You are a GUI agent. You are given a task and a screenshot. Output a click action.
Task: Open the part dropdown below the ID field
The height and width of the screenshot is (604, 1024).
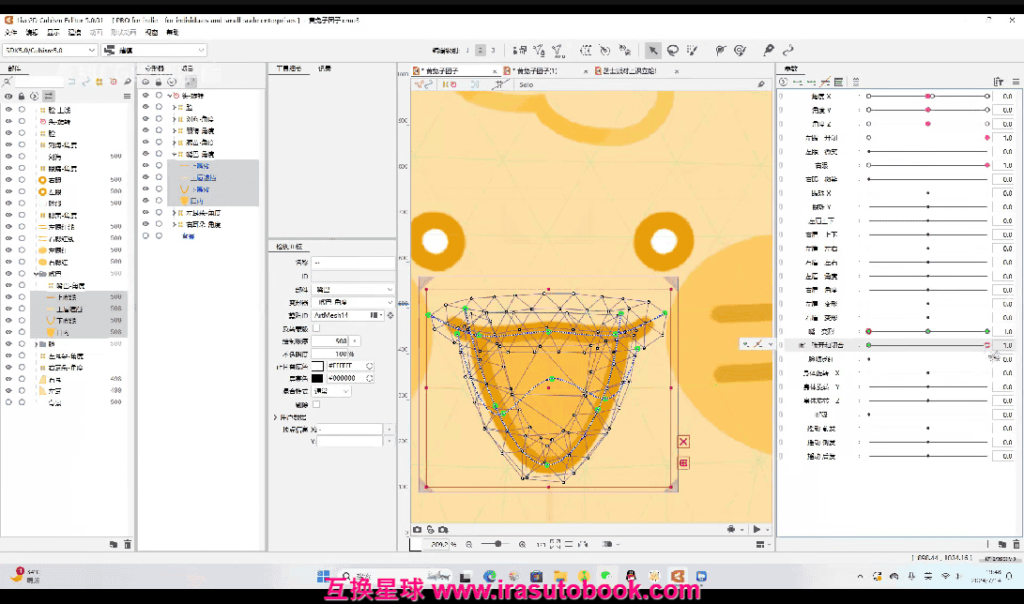[x=353, y=289]
